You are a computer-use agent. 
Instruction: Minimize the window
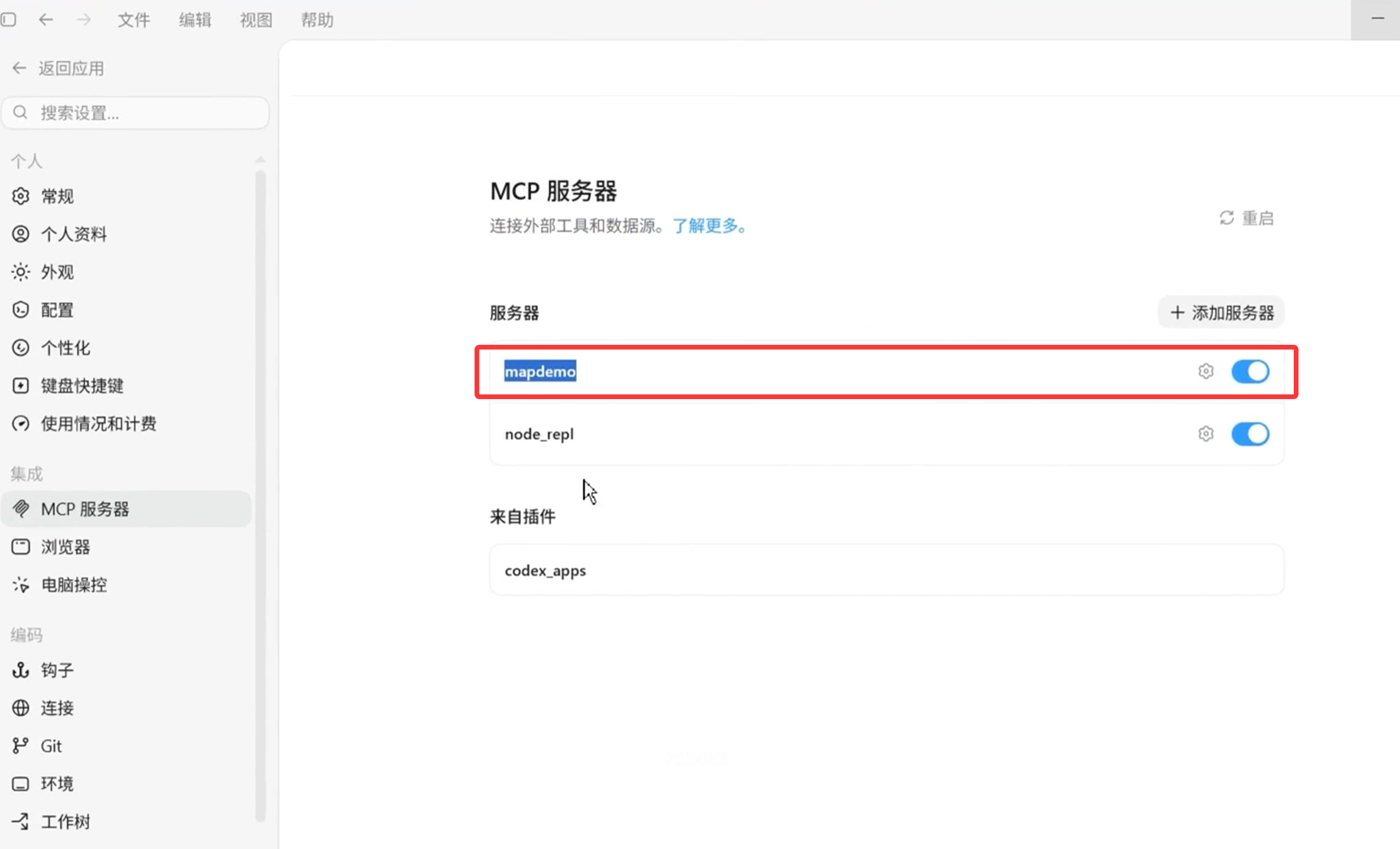coord(1377,19)
